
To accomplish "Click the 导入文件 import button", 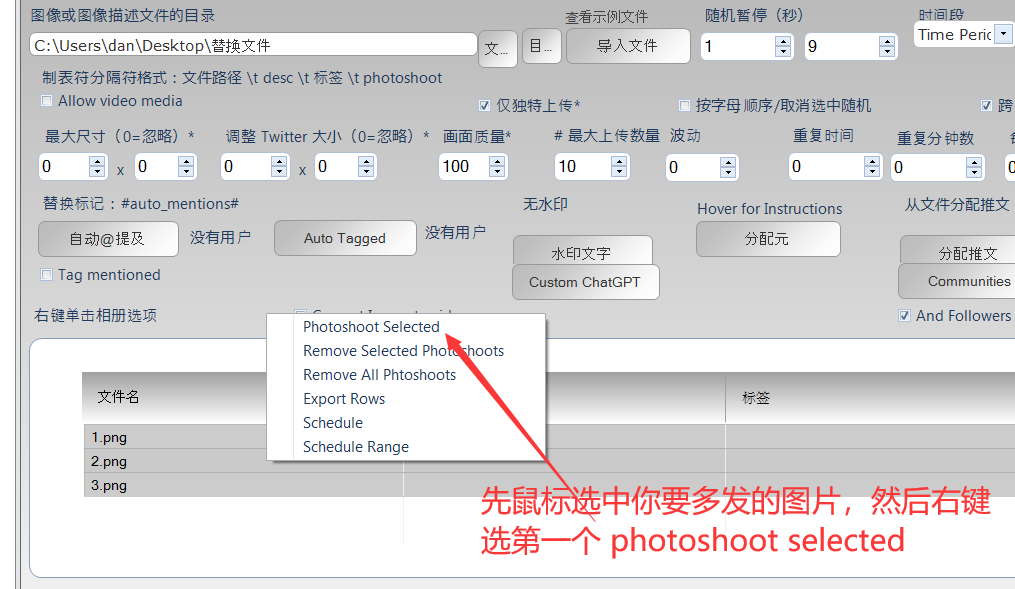I will point(627,45).
